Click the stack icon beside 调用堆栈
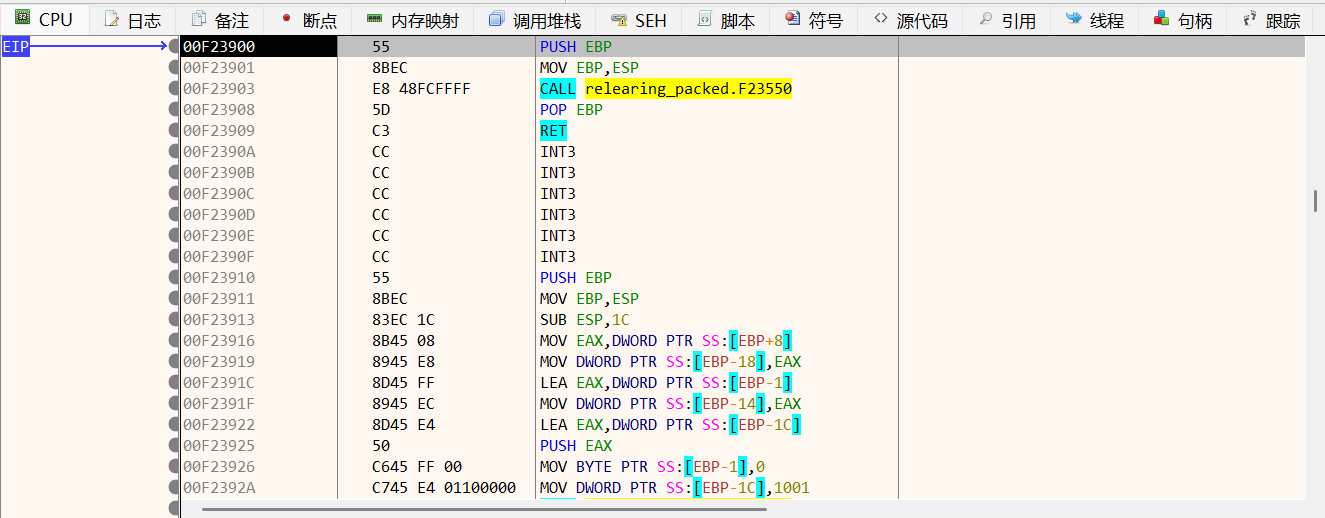The image size is (1325, 518). (496, 19)
